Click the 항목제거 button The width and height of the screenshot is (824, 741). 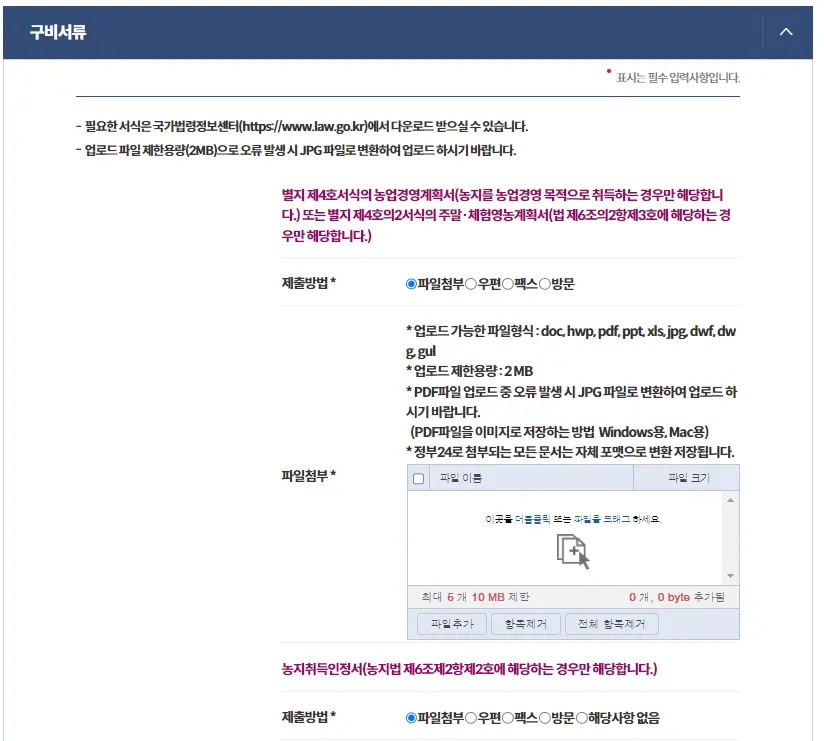pyautogui.click(x=527, y=623)
